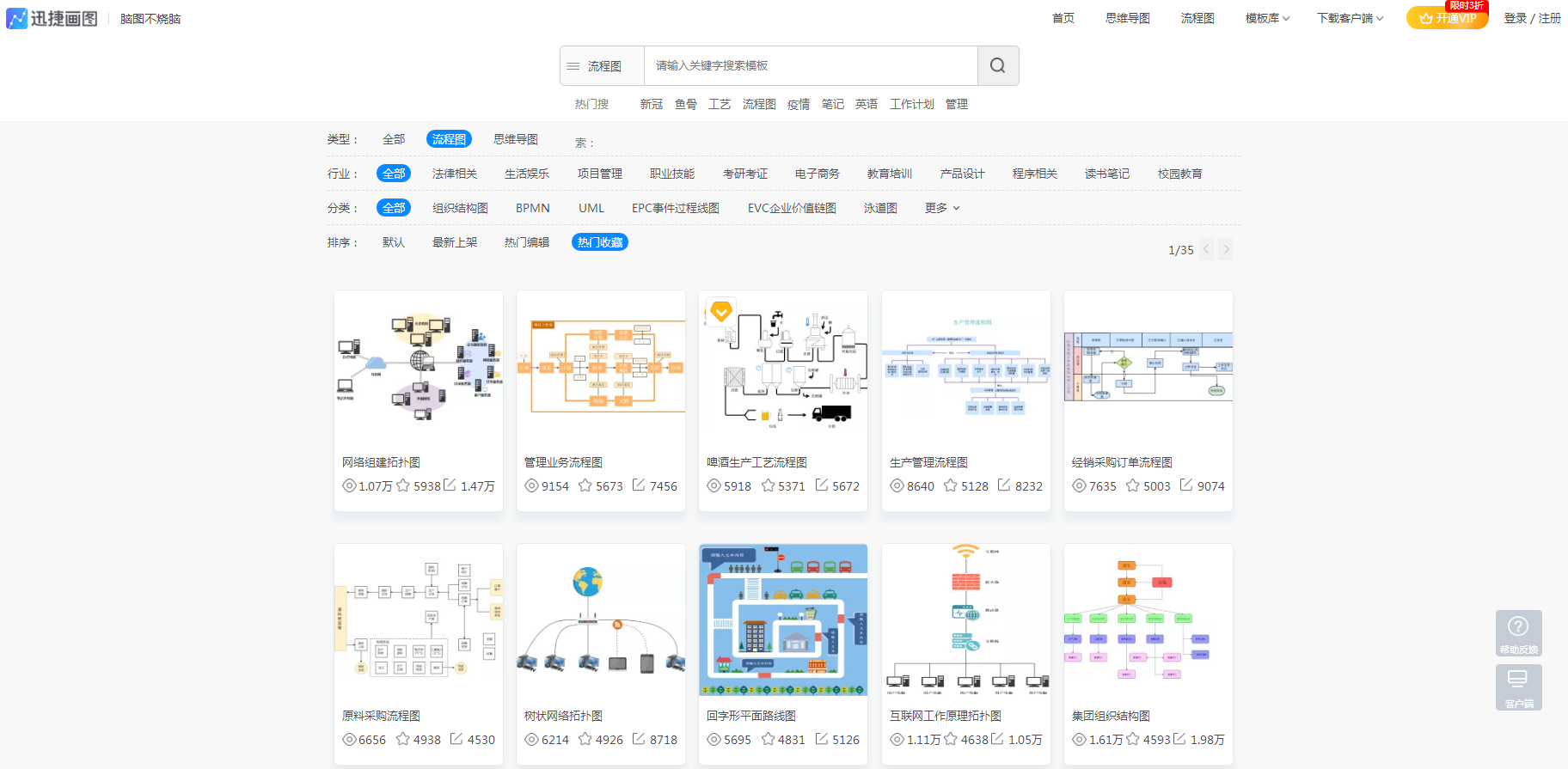Go to 首页 in top navigation
The image size is (1568, 769).
point(1063,18)
